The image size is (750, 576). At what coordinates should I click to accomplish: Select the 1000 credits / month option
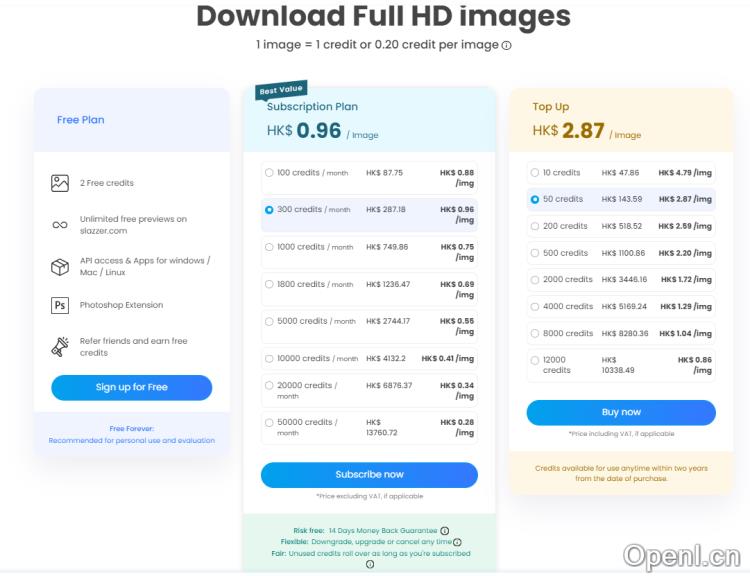pos(269,247)
